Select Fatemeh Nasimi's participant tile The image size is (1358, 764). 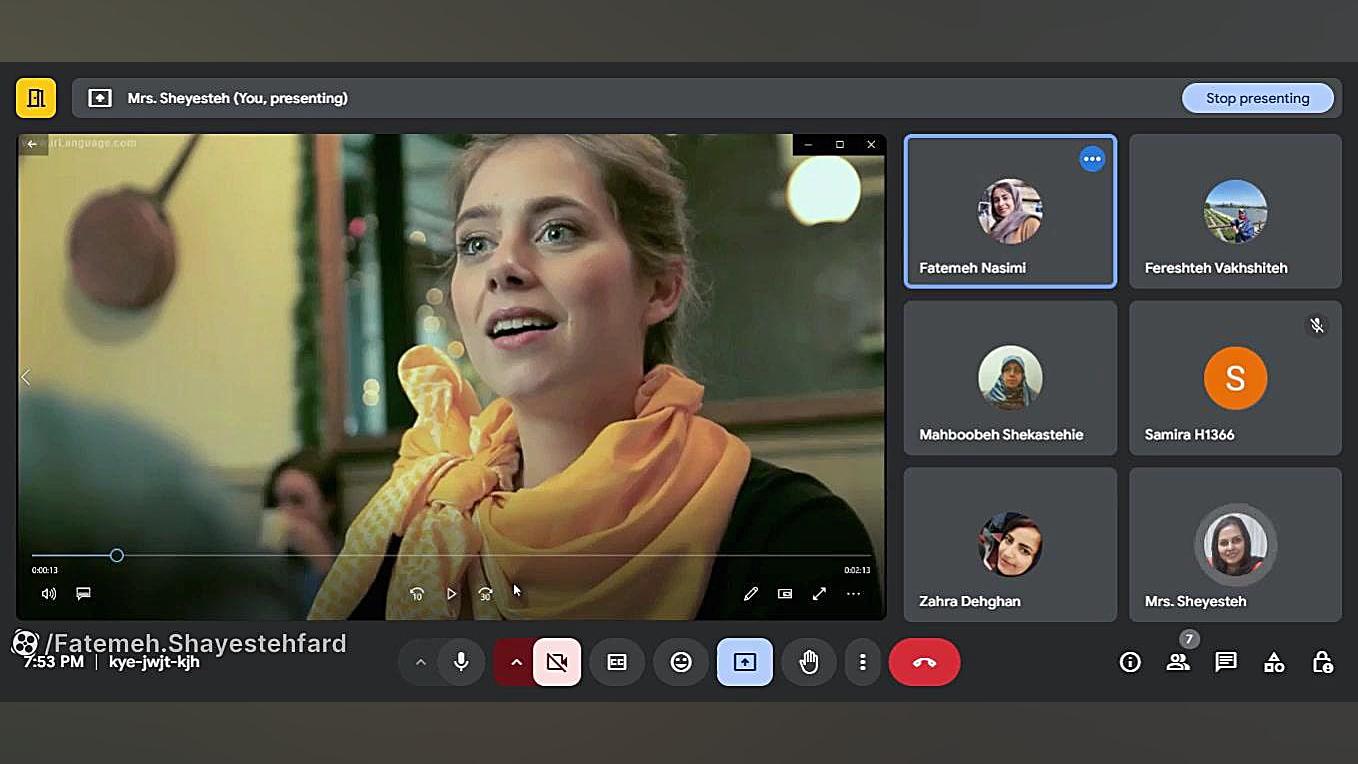coord(1010,211)
